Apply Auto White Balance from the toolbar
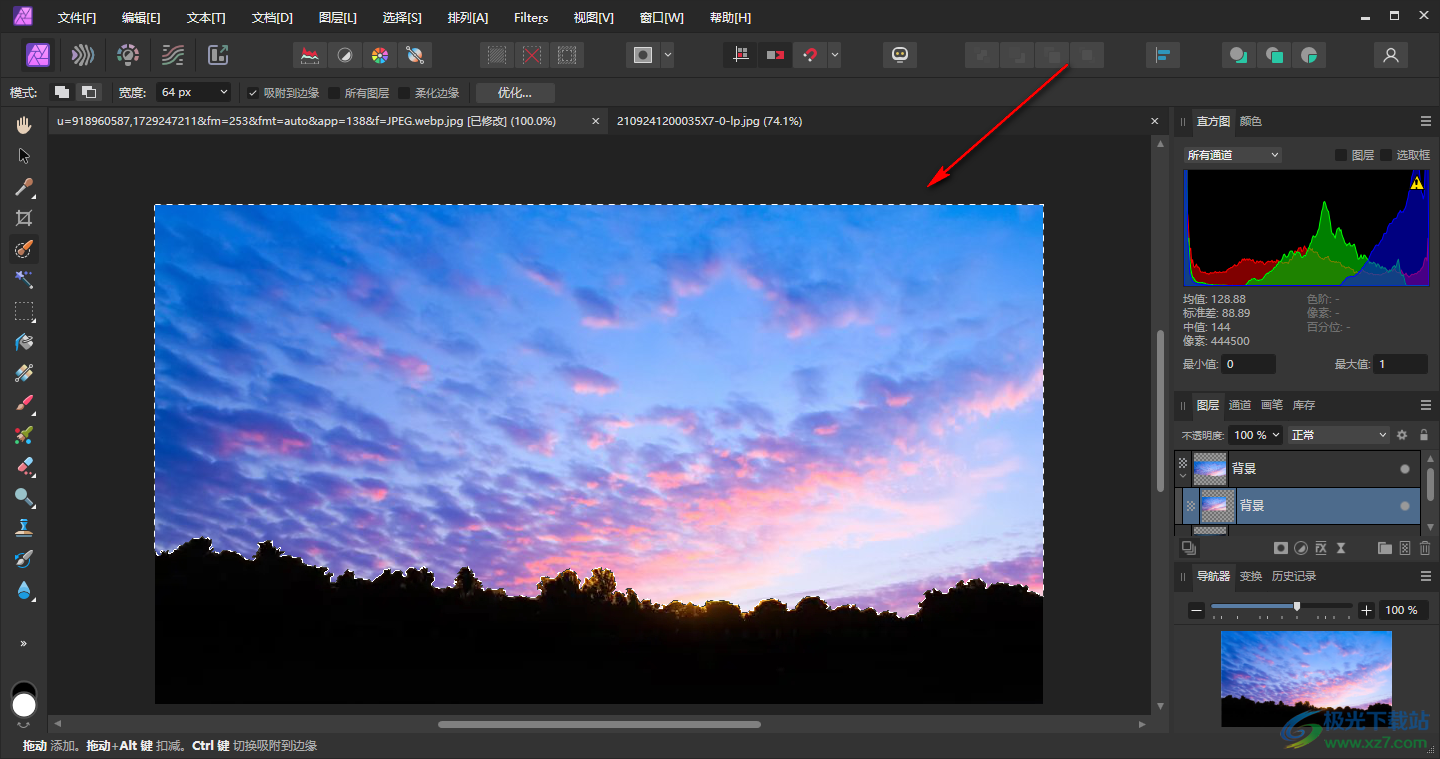1440x759 pixels. (x=414, y=55)
